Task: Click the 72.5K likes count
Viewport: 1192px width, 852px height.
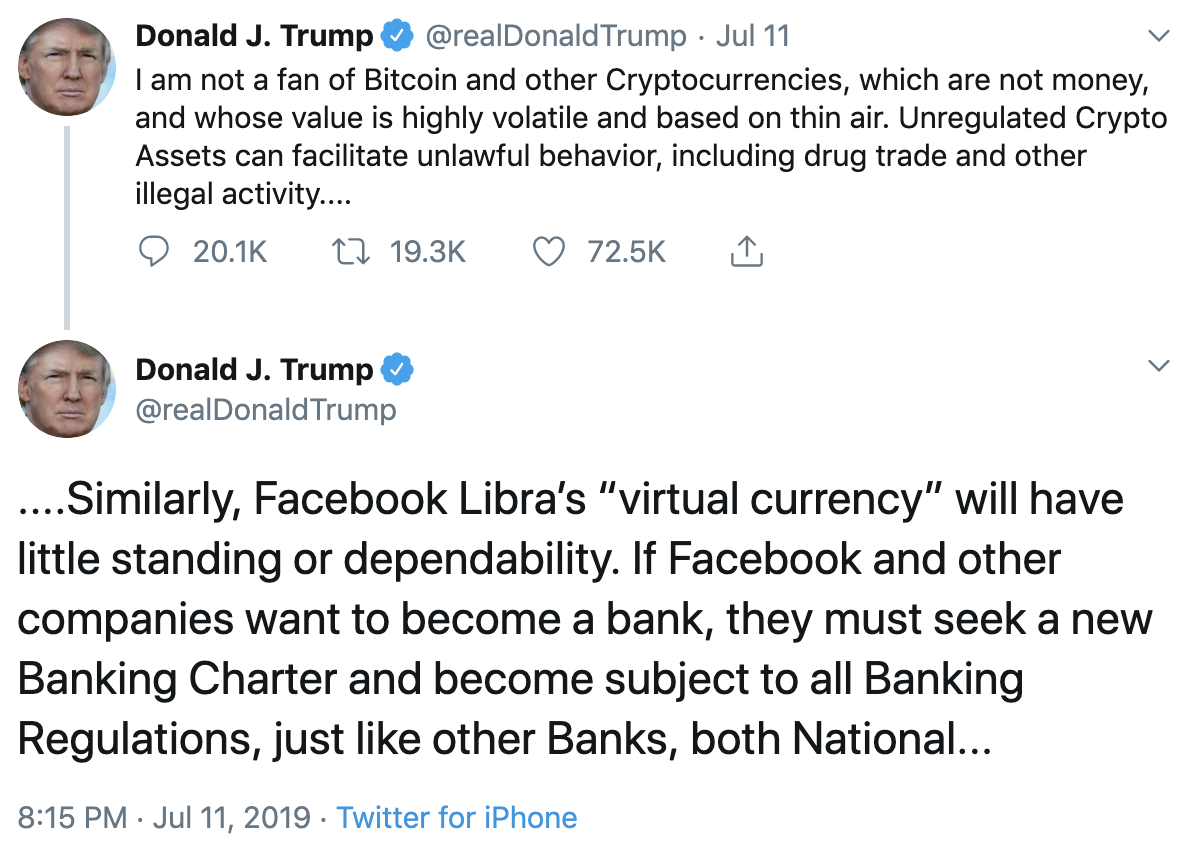Action: [x=626, y=252]
